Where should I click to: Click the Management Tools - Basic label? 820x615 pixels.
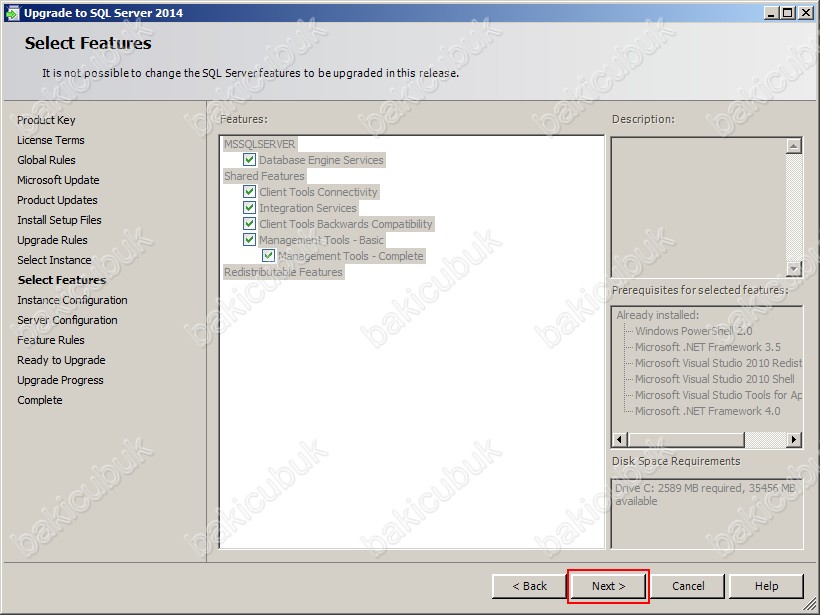(321, 240)
